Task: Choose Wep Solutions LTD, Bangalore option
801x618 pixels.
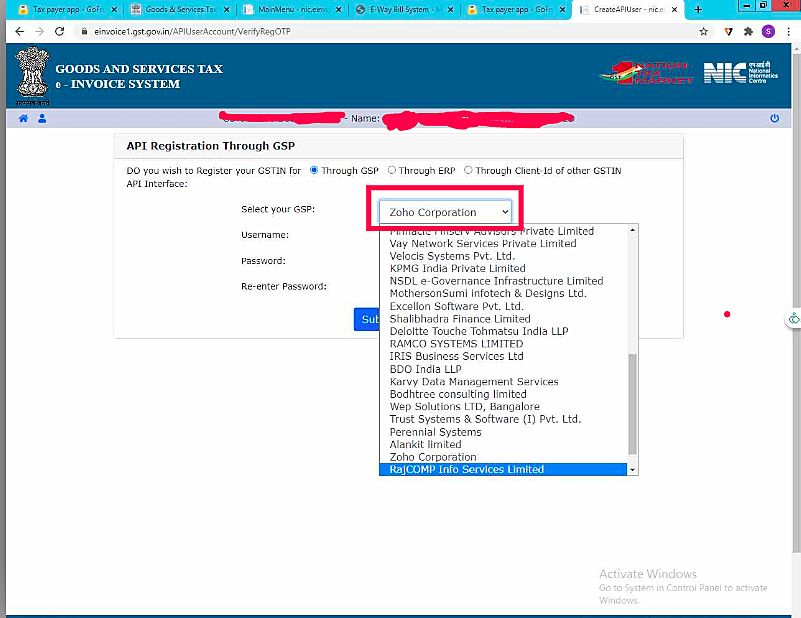Action: tap(503, 407)
